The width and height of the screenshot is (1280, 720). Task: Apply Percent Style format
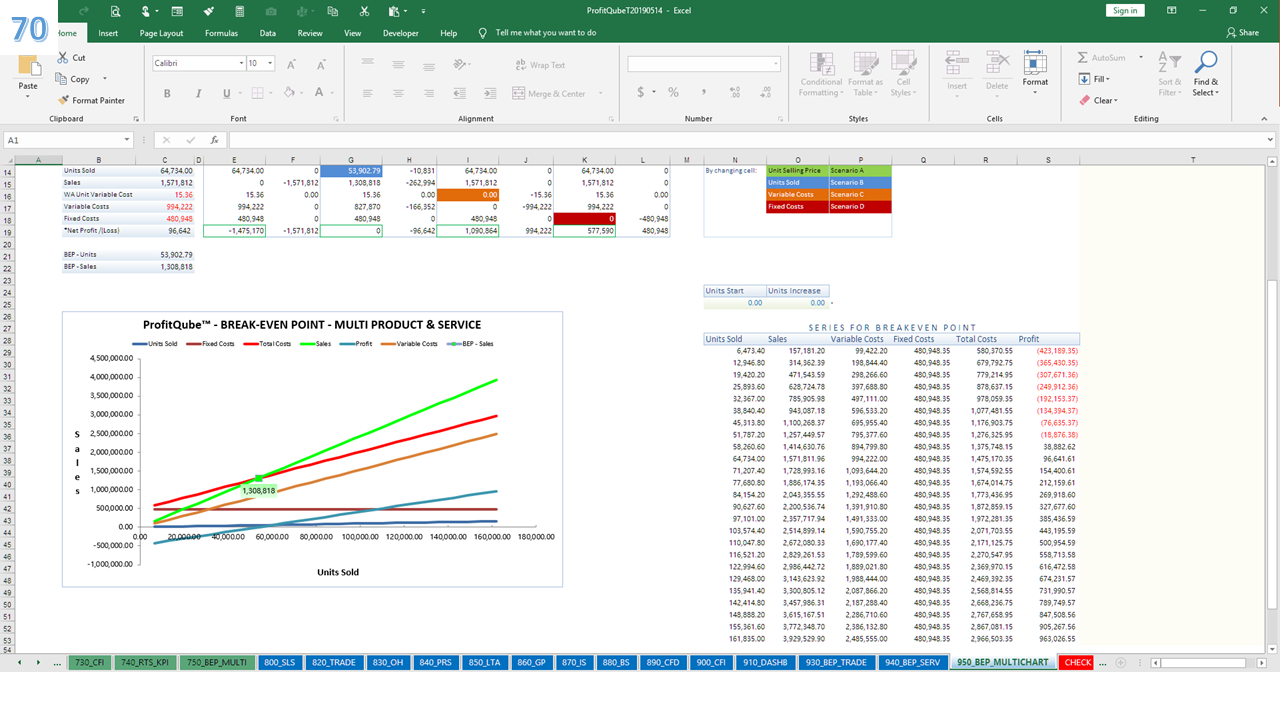pyautogui.click(x=673, y=93)
